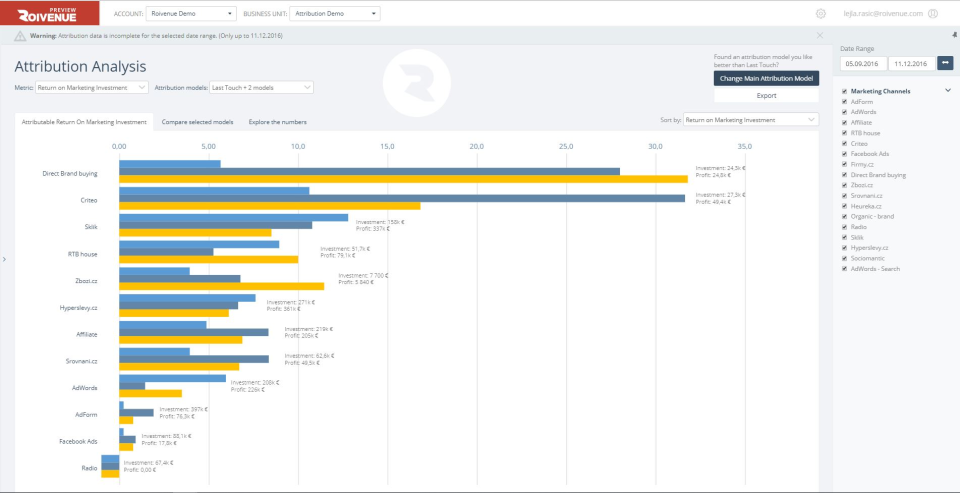Click the yellow bar for Direct Brand buying
960x493 pixels.
tap(403, 179)
